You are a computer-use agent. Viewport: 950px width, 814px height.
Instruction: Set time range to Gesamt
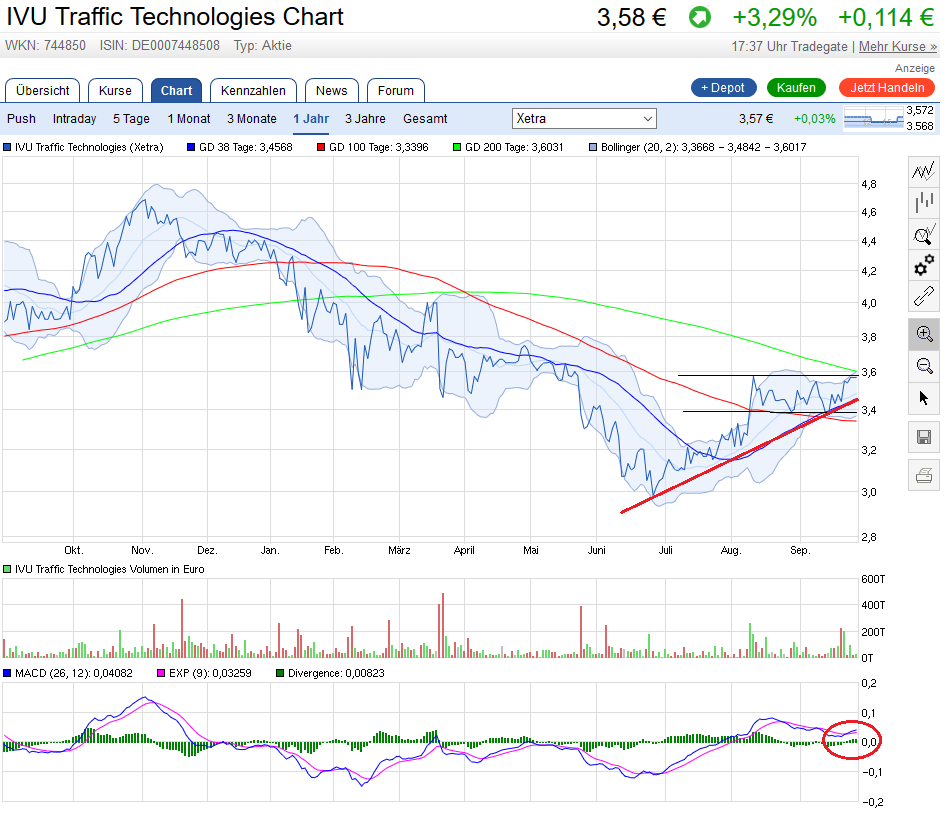click(x=425, y=118)
